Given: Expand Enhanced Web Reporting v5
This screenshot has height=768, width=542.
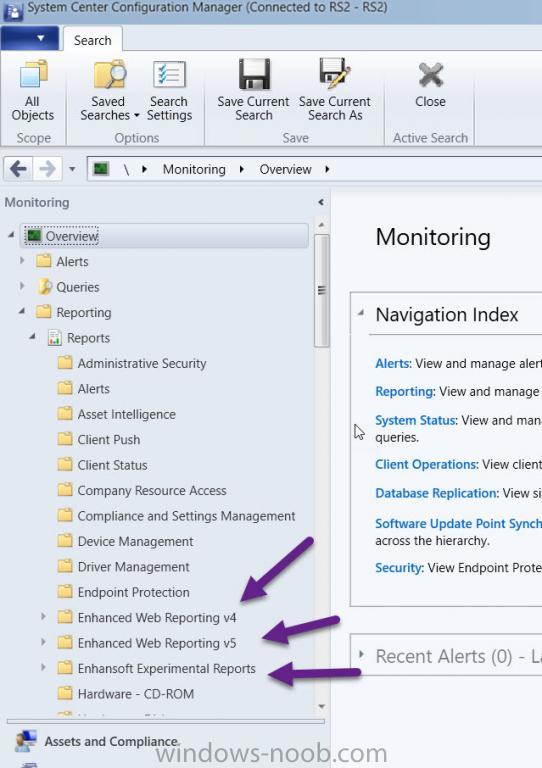Looking at the screenshot, I should (x=43, y=642).
